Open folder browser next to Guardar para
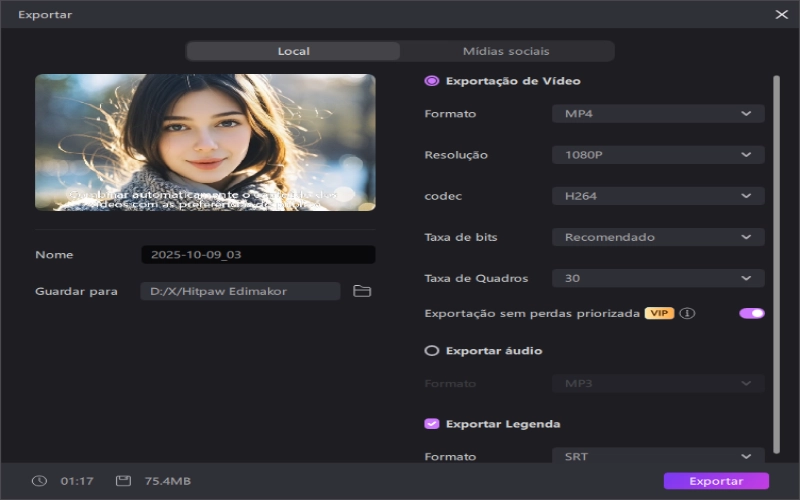This screenshot has height=500, width=800. [362, 291]
